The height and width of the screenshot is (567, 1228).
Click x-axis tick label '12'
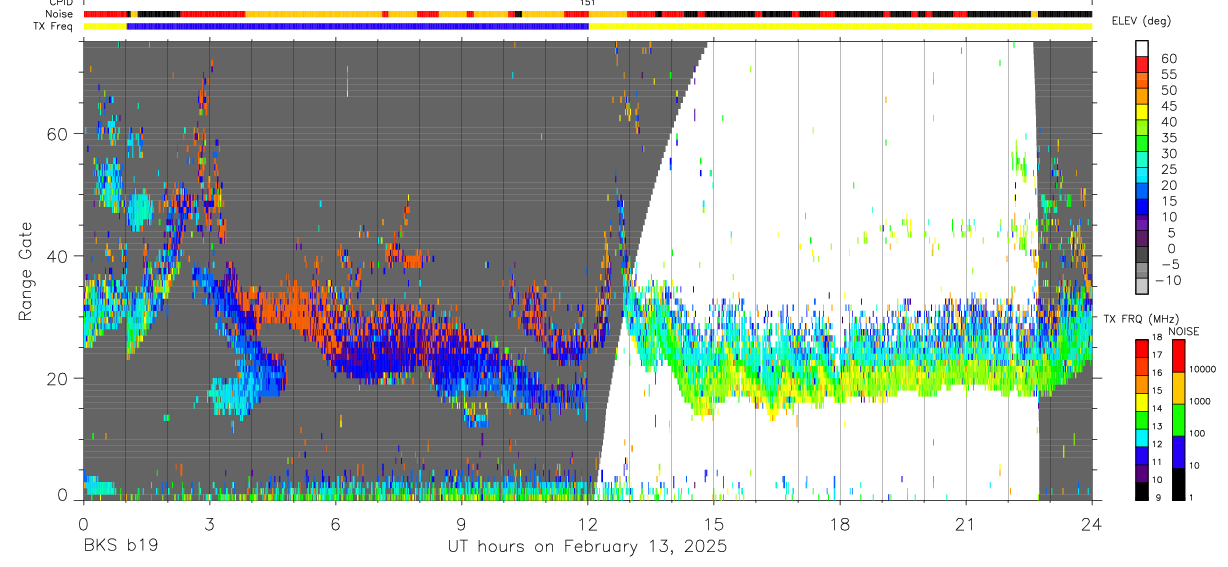click(x=587, y=524)
